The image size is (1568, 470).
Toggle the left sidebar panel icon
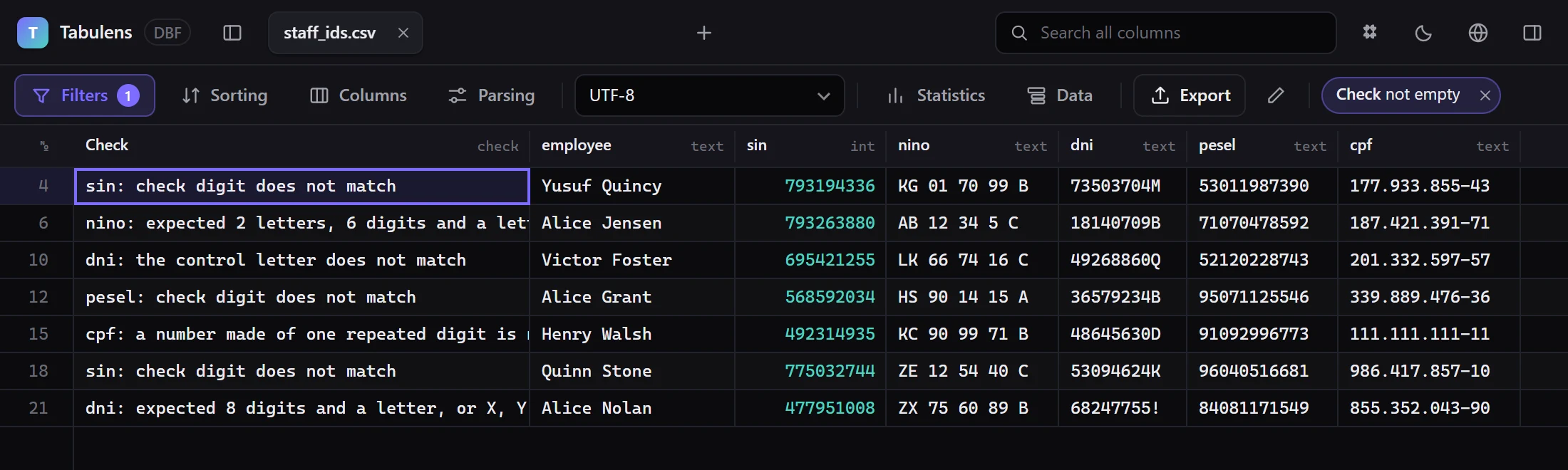(232, 33)
